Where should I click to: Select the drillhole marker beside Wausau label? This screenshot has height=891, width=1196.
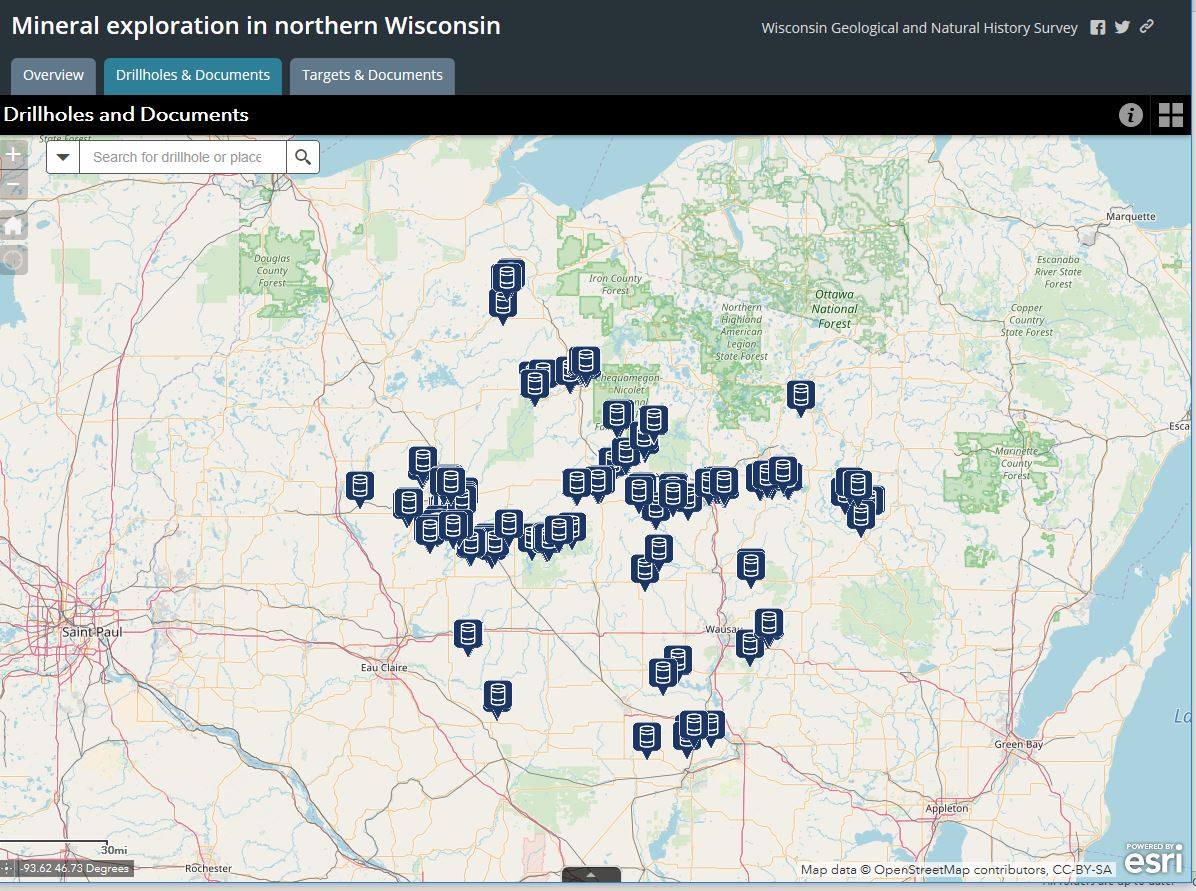tap(750, 647)
